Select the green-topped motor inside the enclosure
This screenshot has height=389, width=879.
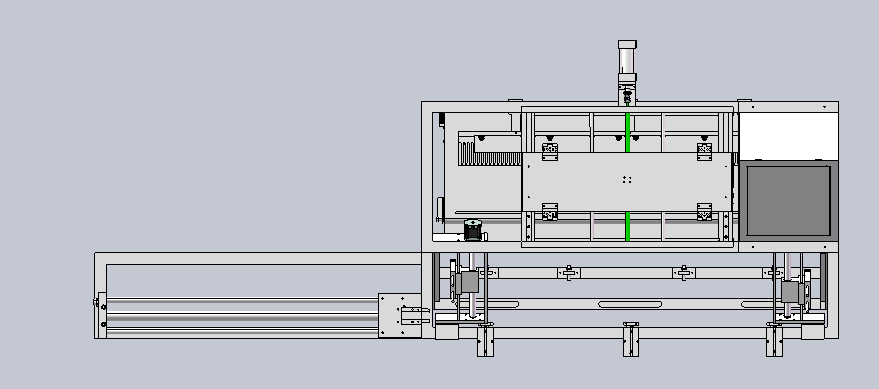point(473,230)
